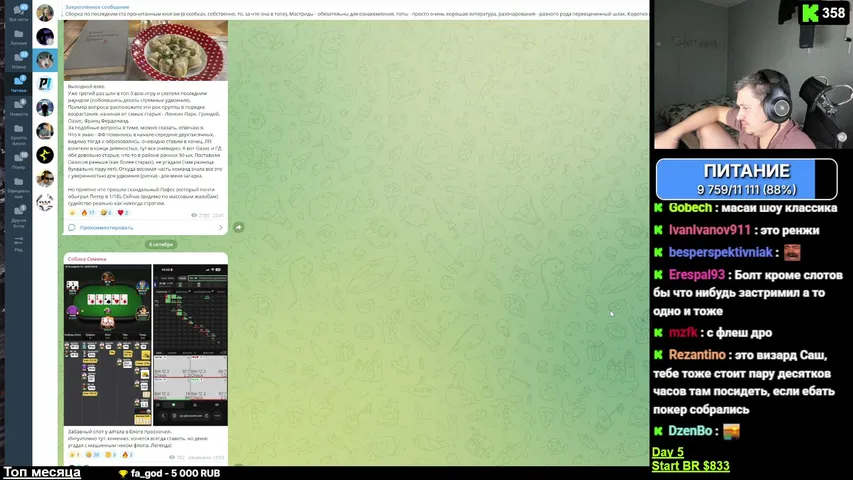
Task: Open the last circular emblem avatar chat
Action: click(45, 202)
